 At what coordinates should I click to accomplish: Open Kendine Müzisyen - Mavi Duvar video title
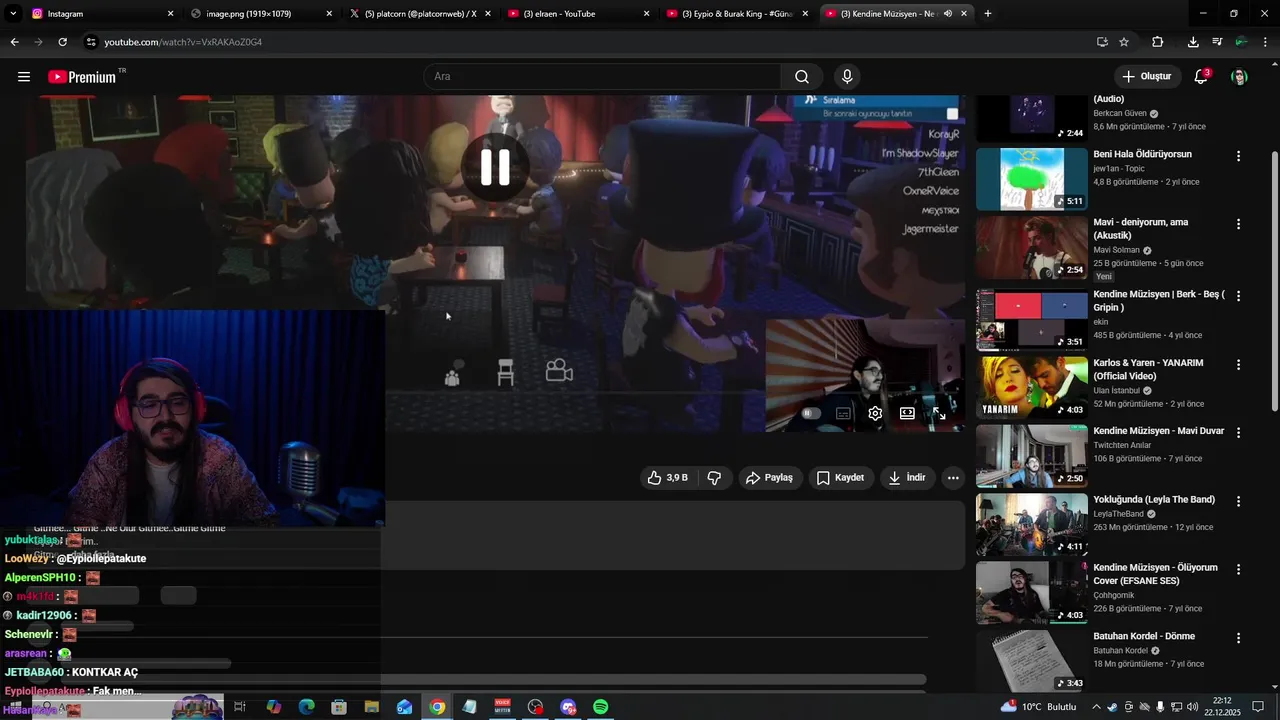click(1158, 431)
